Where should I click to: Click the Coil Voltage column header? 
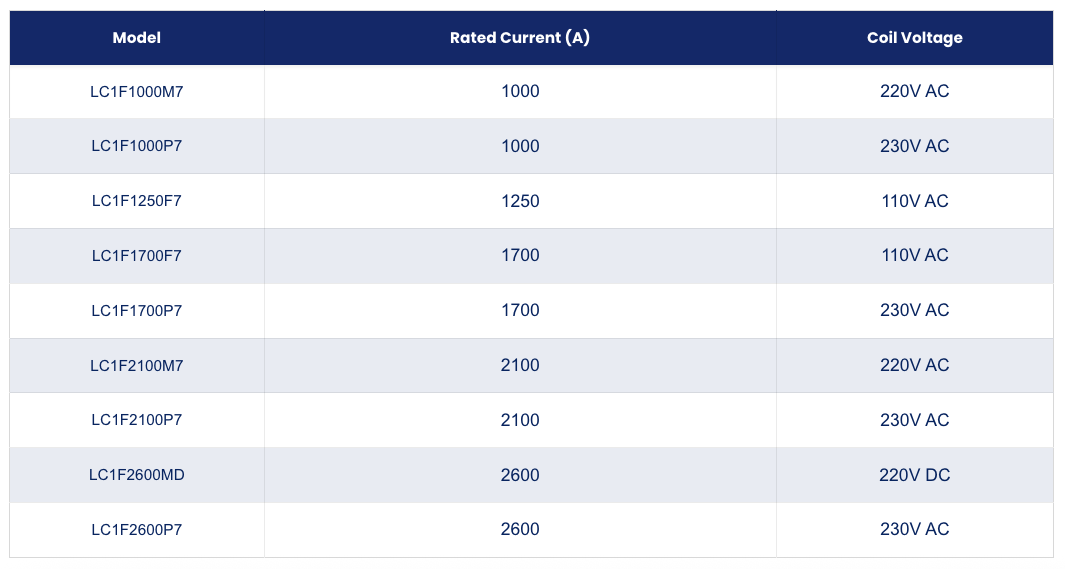915,38
